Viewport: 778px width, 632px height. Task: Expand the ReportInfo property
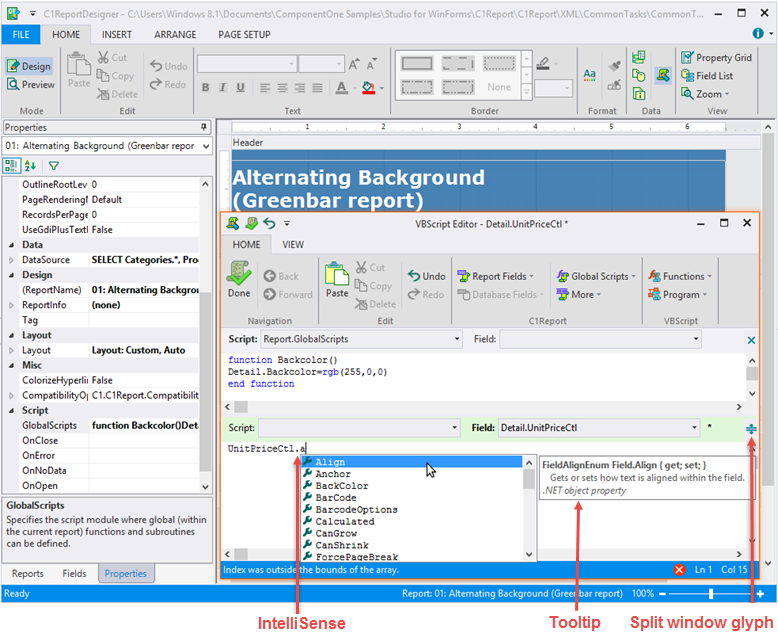pos(11,305)
